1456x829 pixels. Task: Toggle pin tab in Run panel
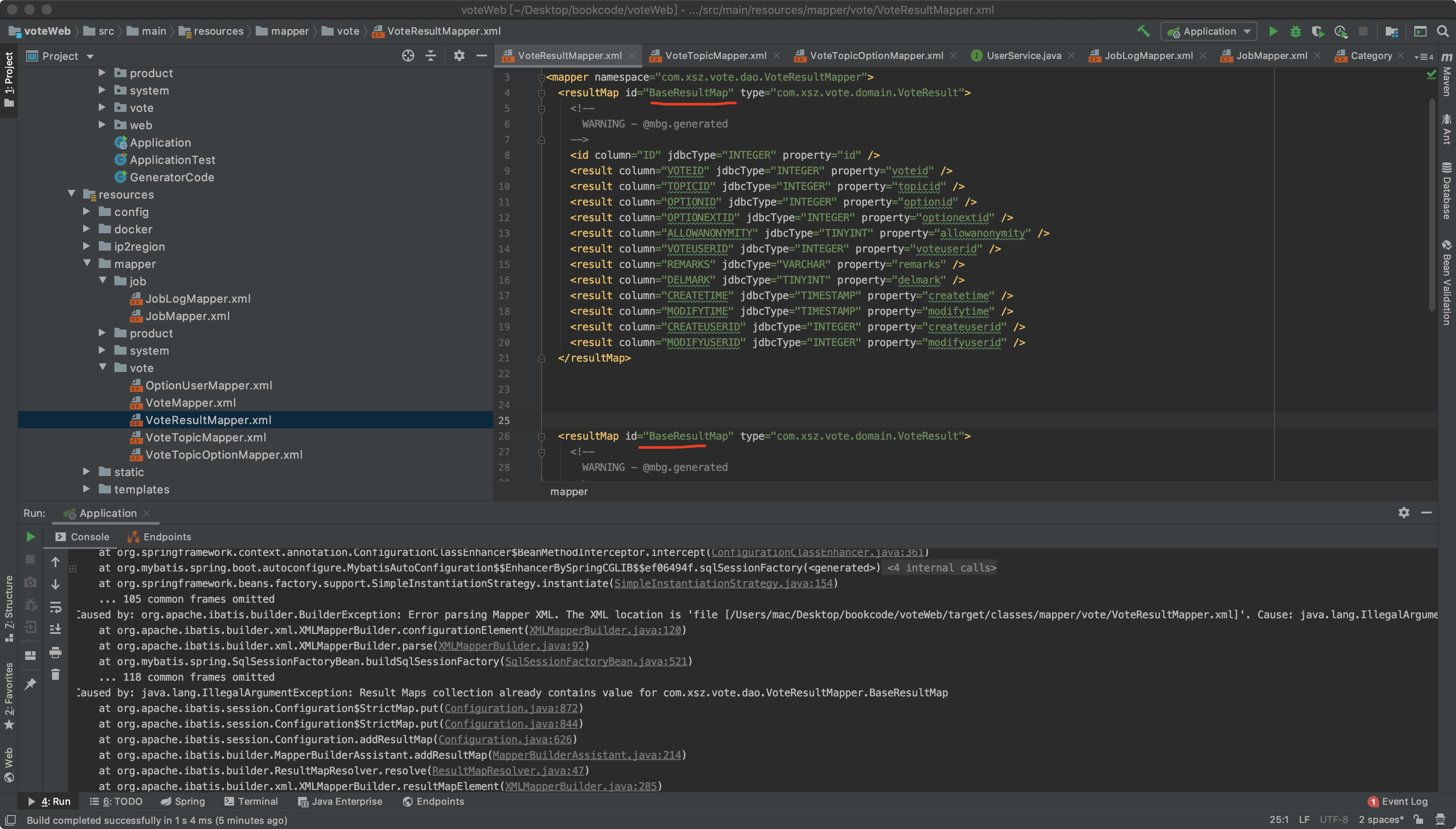[x=30, y=684]
